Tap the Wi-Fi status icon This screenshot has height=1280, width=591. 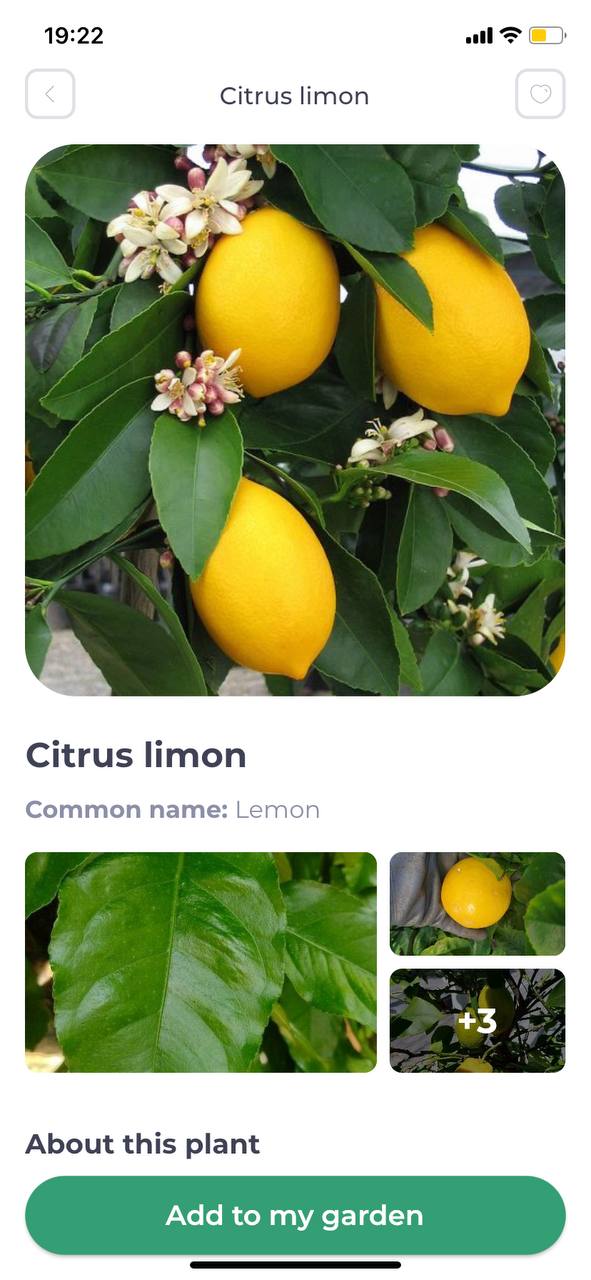coord(510,36)
